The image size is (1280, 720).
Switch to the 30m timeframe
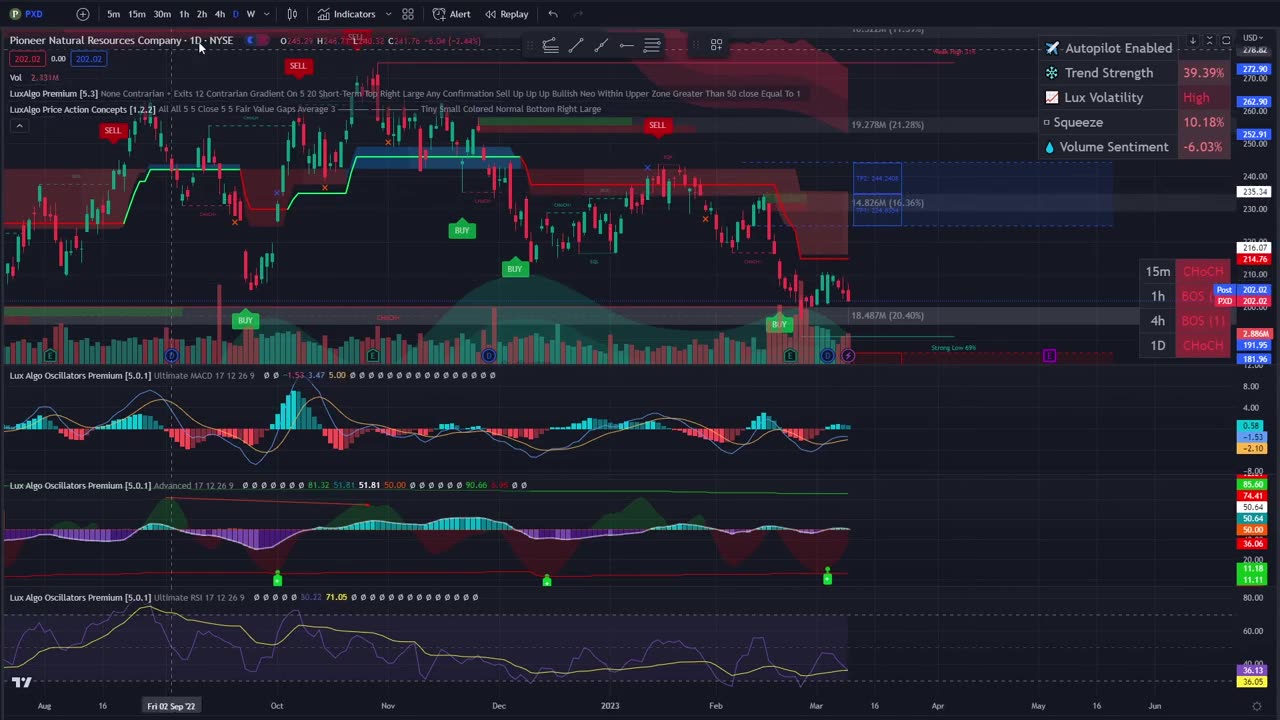(x=162, y=14)
